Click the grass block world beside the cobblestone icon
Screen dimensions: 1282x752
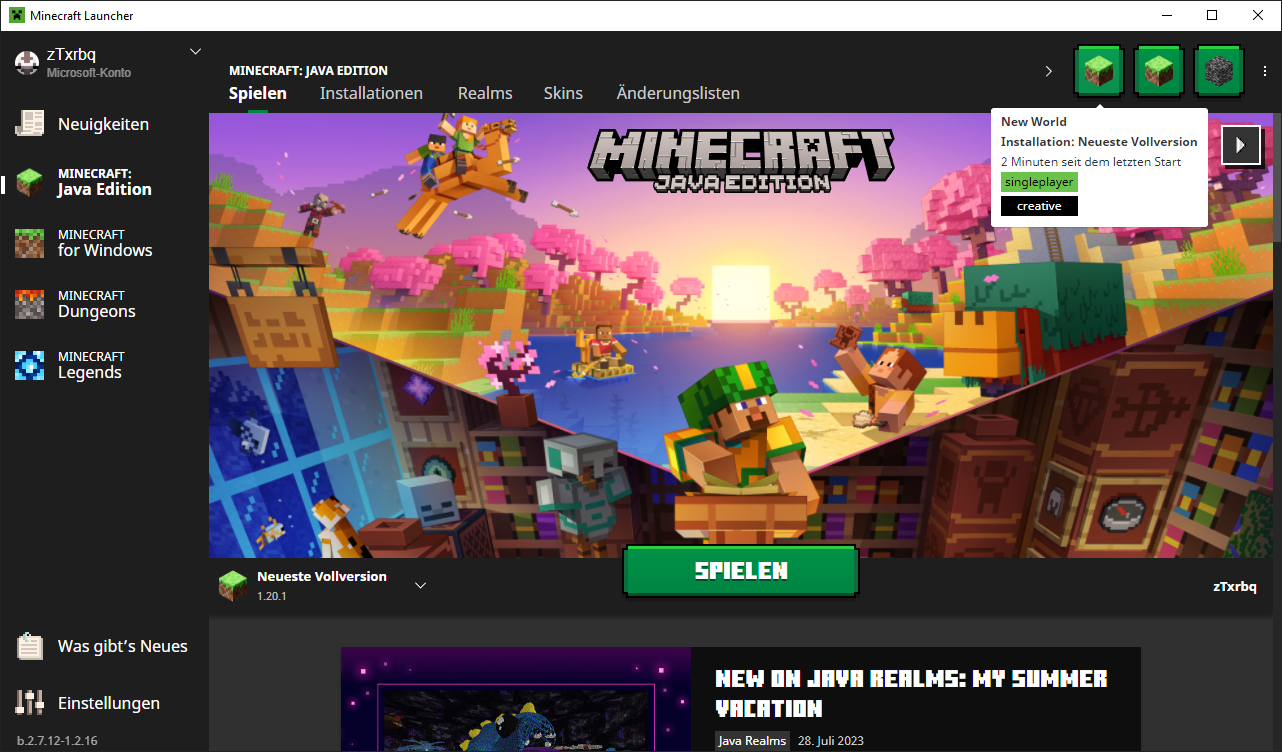pos(1159,71)
